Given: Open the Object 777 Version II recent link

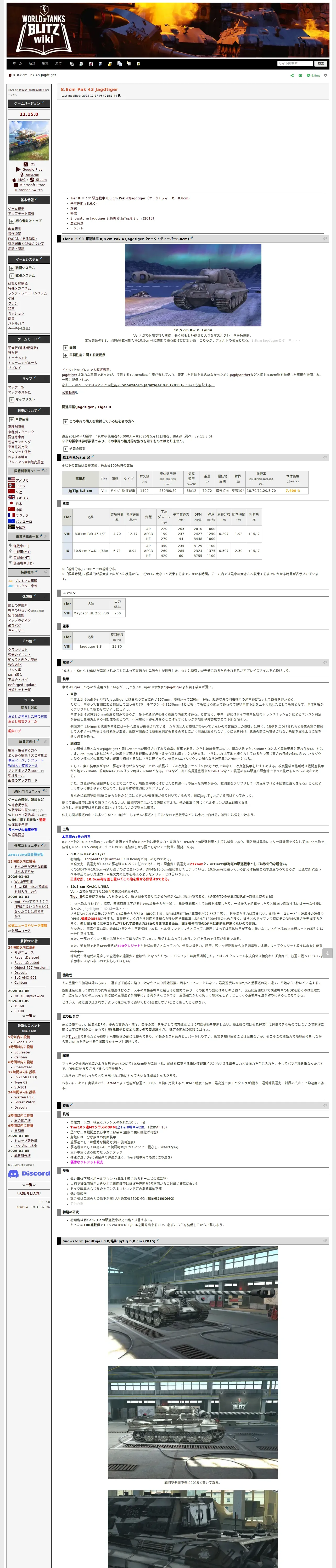Looking at the screenshot, I should pyautogui.click(x=32, y=968).
